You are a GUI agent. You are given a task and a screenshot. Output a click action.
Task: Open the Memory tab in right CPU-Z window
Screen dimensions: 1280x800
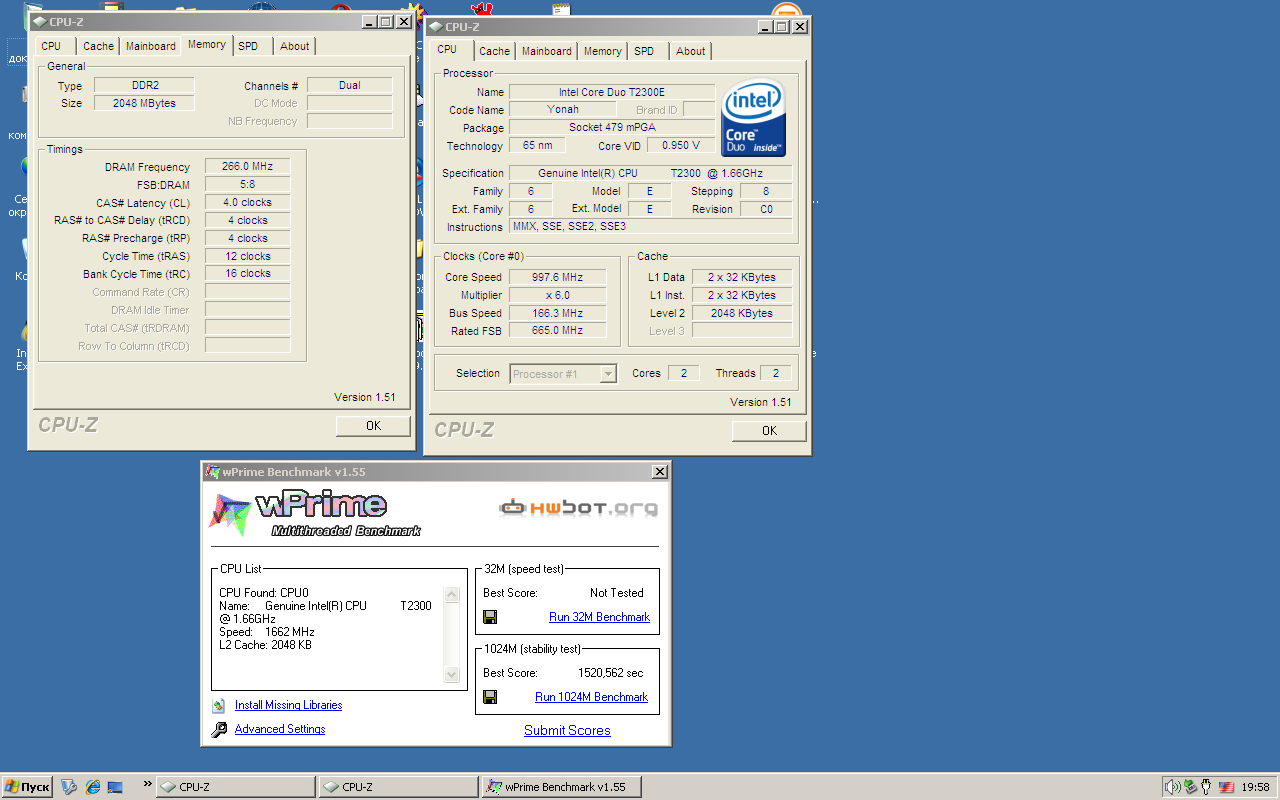pyautogui.click(x=603, y=51)
